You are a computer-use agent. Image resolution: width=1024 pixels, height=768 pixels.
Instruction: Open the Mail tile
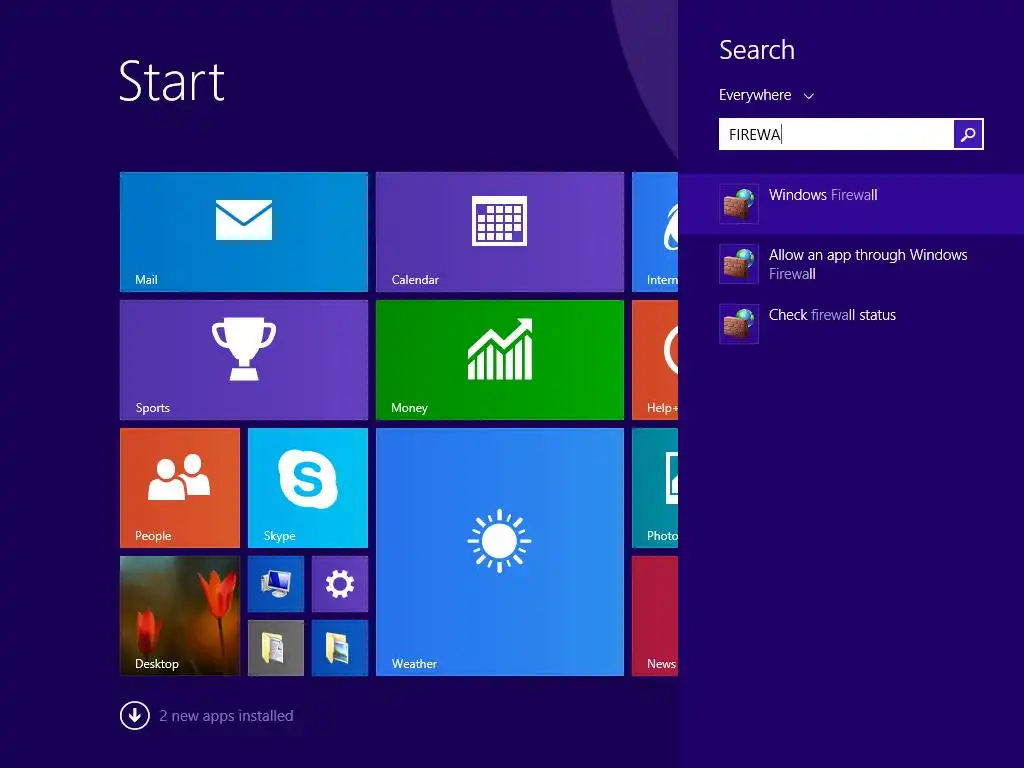[x=244, y=232]
